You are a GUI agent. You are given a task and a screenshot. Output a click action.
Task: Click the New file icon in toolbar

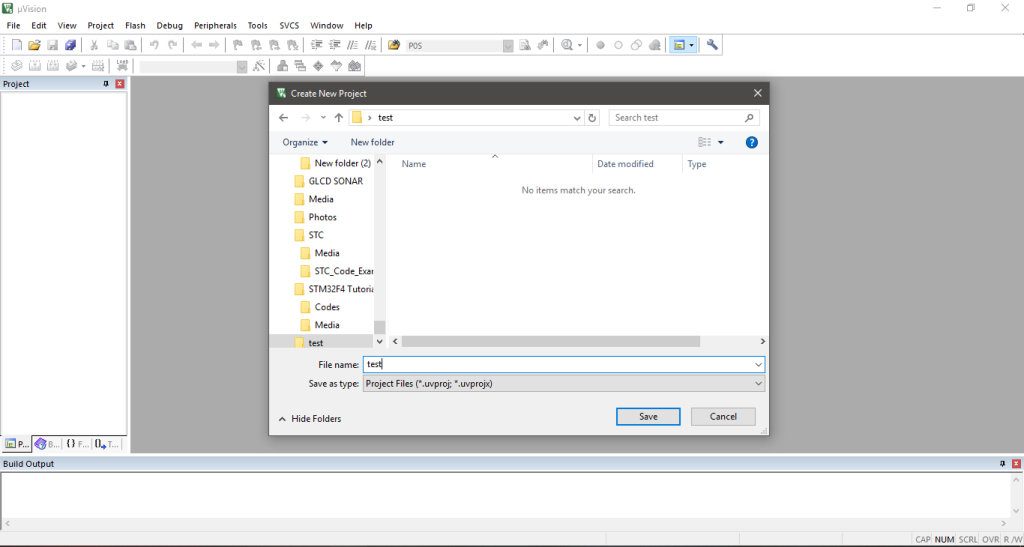coord(17,45)
